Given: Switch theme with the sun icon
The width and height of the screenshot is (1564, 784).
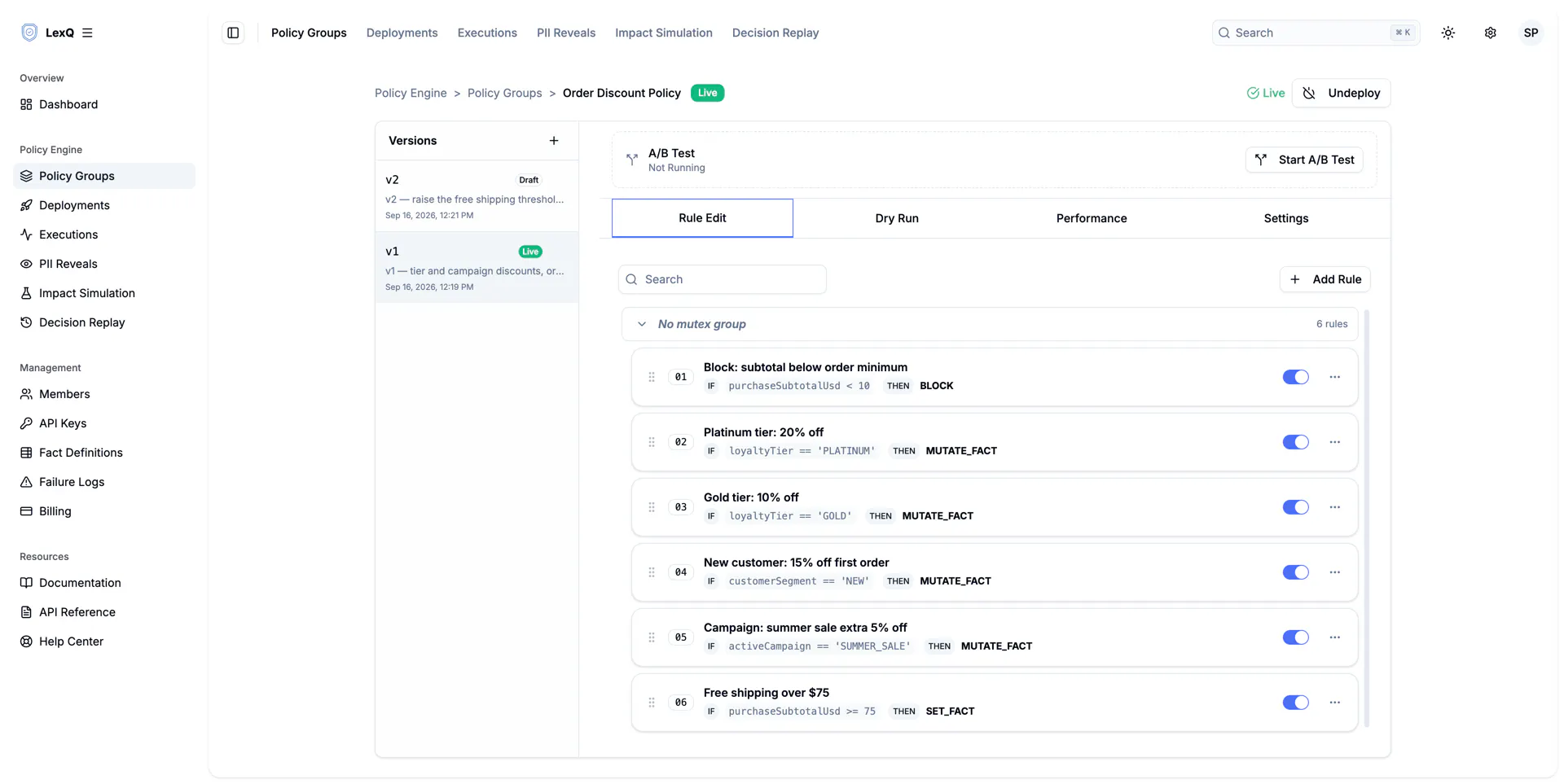Looking at the screenshot, I should (x=1448, y=33).
